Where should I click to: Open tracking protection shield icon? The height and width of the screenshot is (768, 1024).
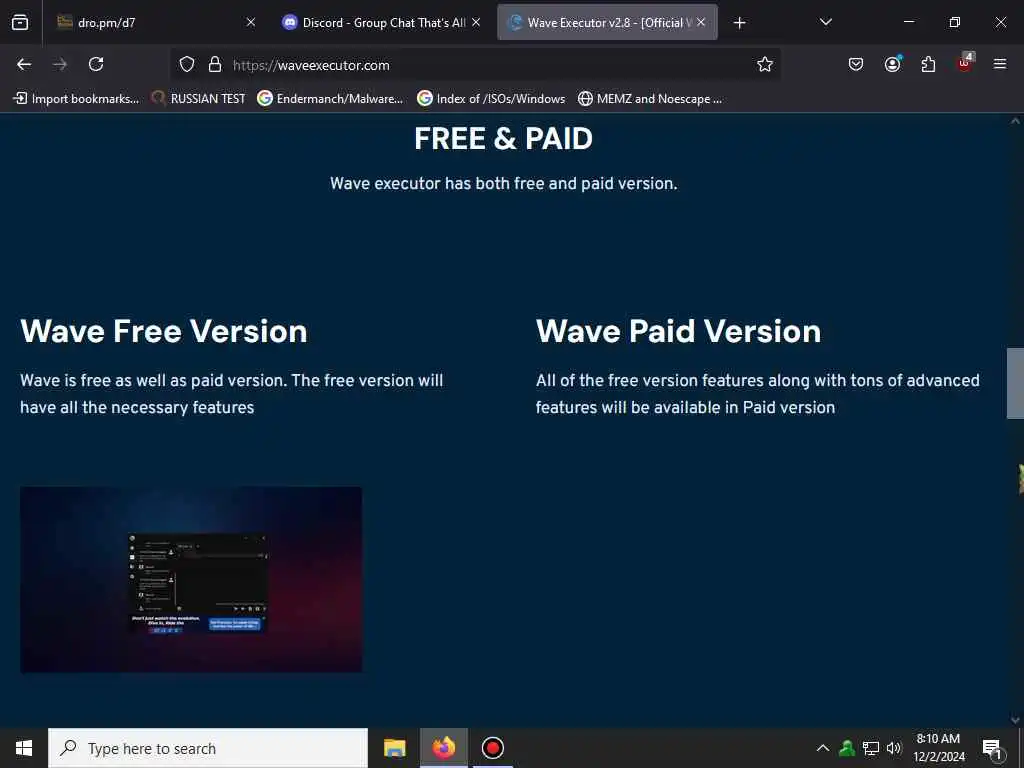(187, 65)
